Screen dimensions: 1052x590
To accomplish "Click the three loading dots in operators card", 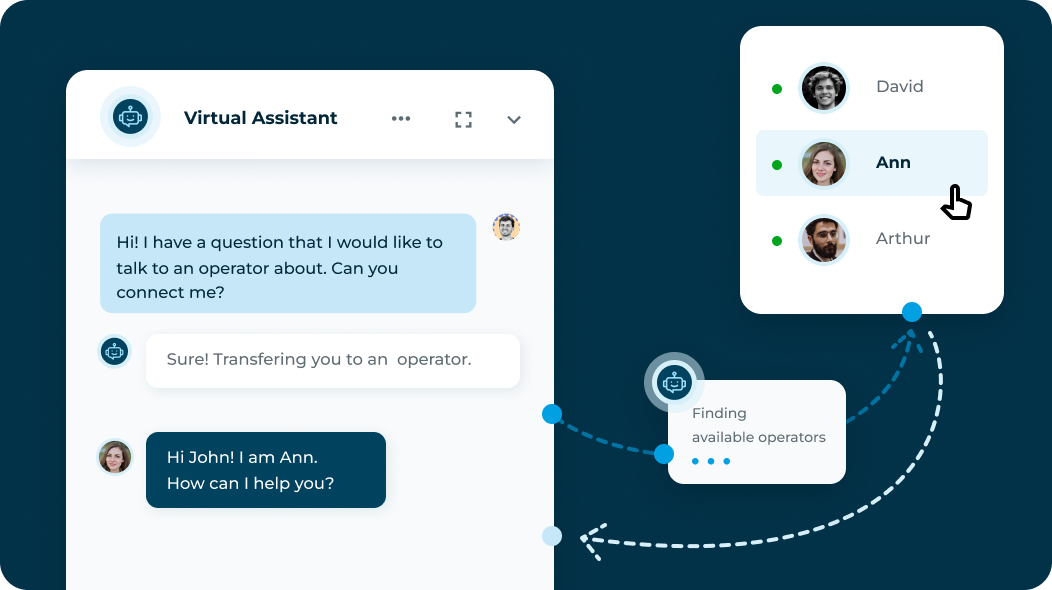I will point(711,461).
